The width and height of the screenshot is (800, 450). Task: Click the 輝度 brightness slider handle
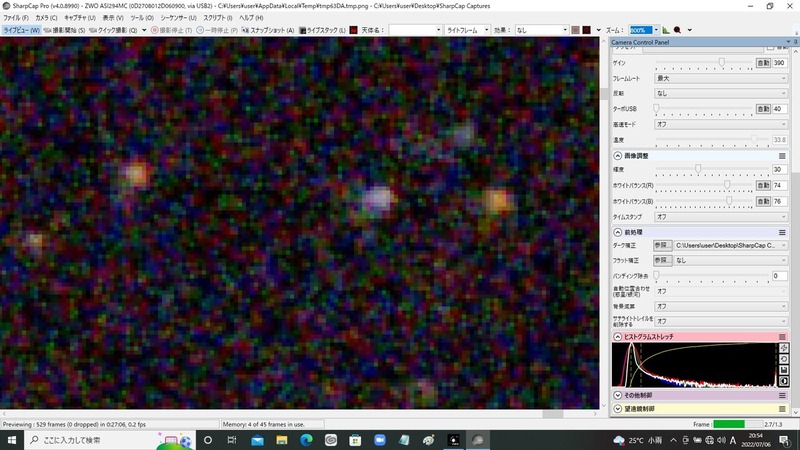pyautogui.click(x=698, y=169)
